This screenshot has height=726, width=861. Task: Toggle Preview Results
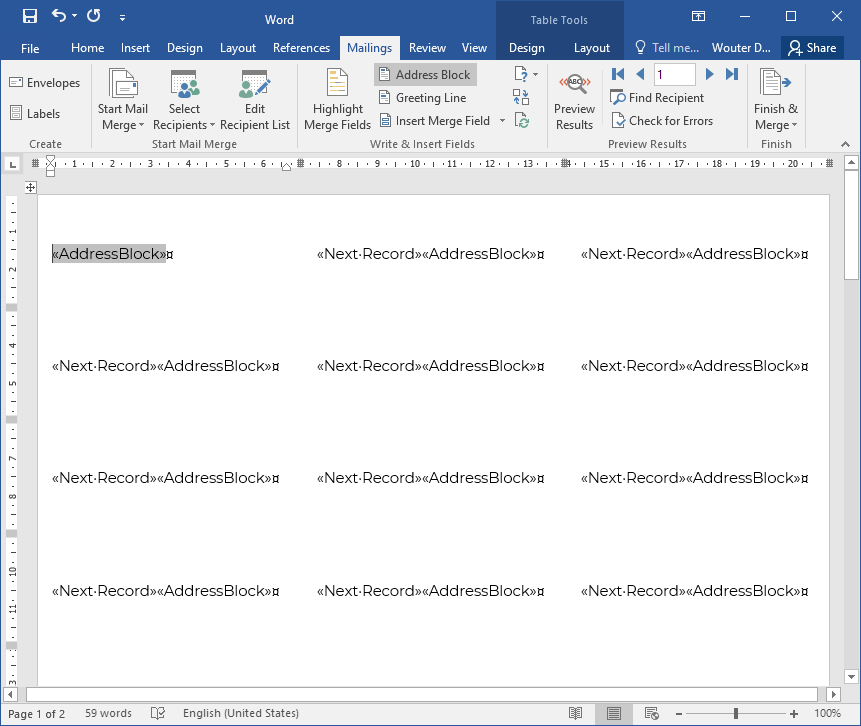pos(574,100)
